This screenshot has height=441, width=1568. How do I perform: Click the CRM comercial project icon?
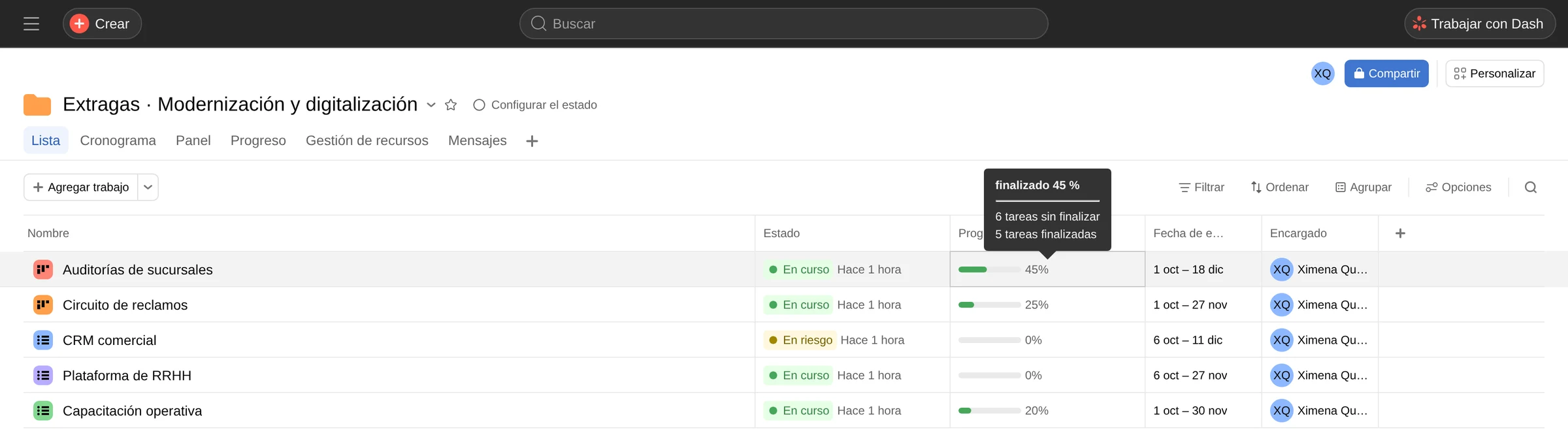(x=43, y=340)
